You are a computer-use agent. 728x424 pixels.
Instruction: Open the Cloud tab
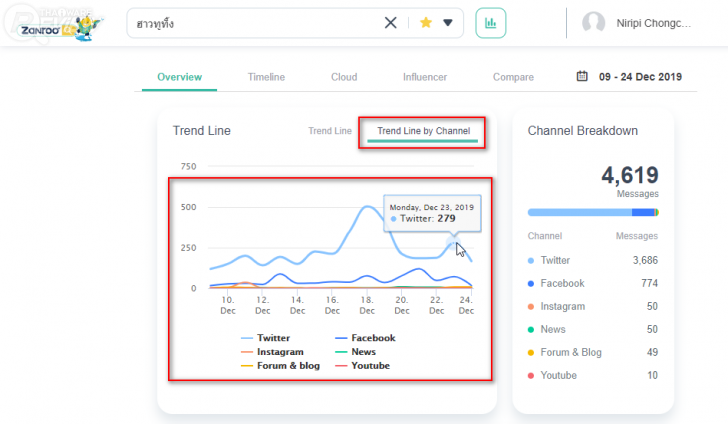click(344, 77)
